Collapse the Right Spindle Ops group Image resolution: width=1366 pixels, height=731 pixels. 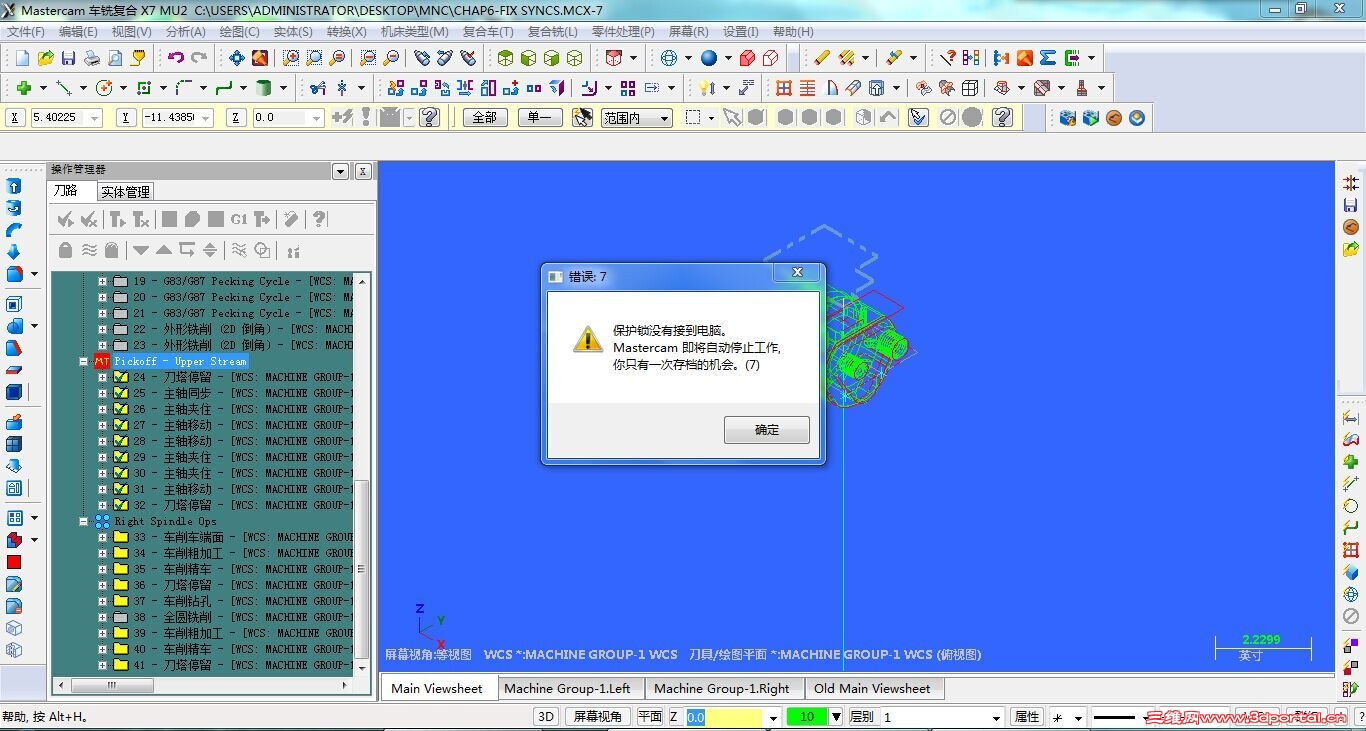coord(85,521)
